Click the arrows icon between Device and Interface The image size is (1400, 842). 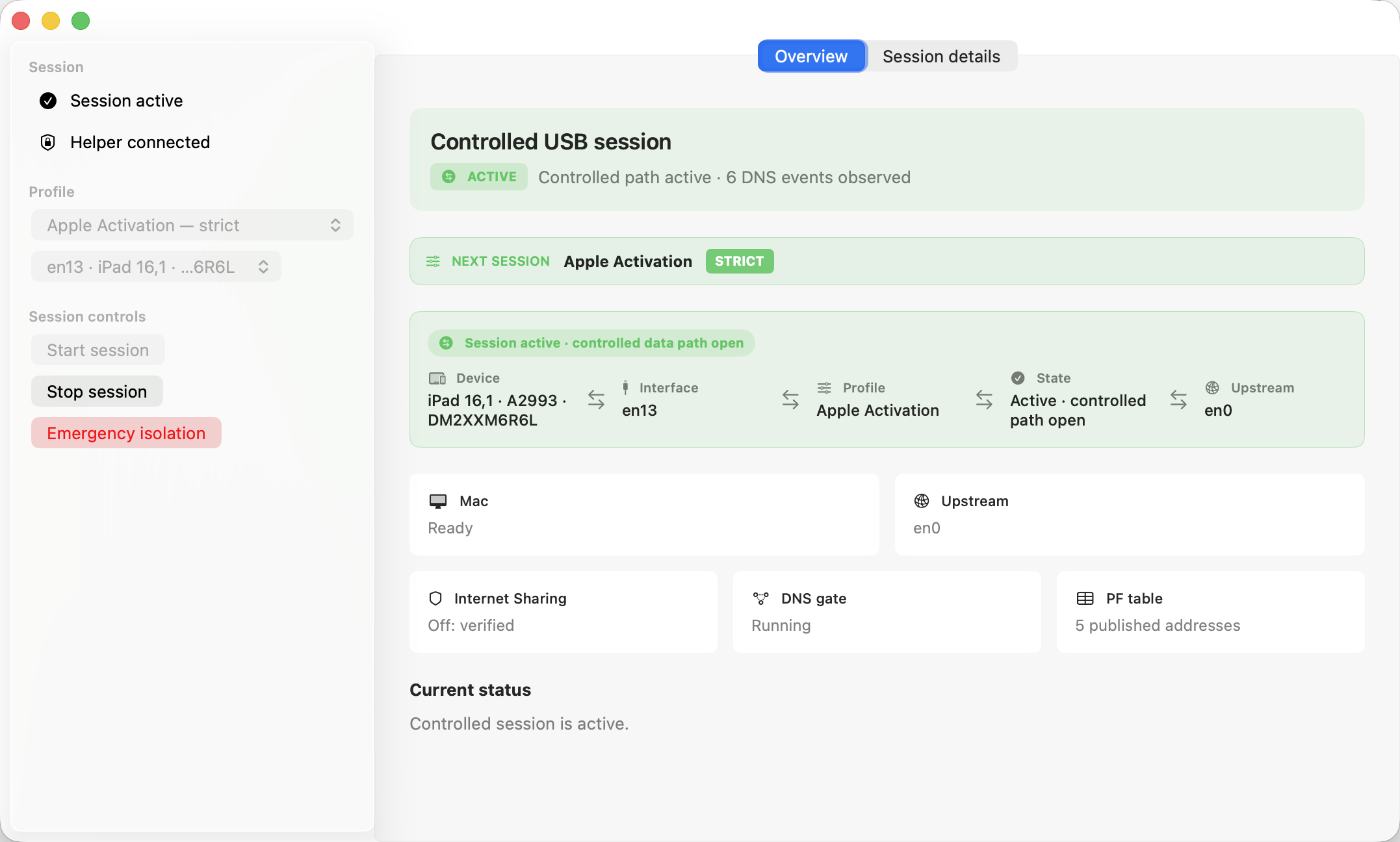596,399
